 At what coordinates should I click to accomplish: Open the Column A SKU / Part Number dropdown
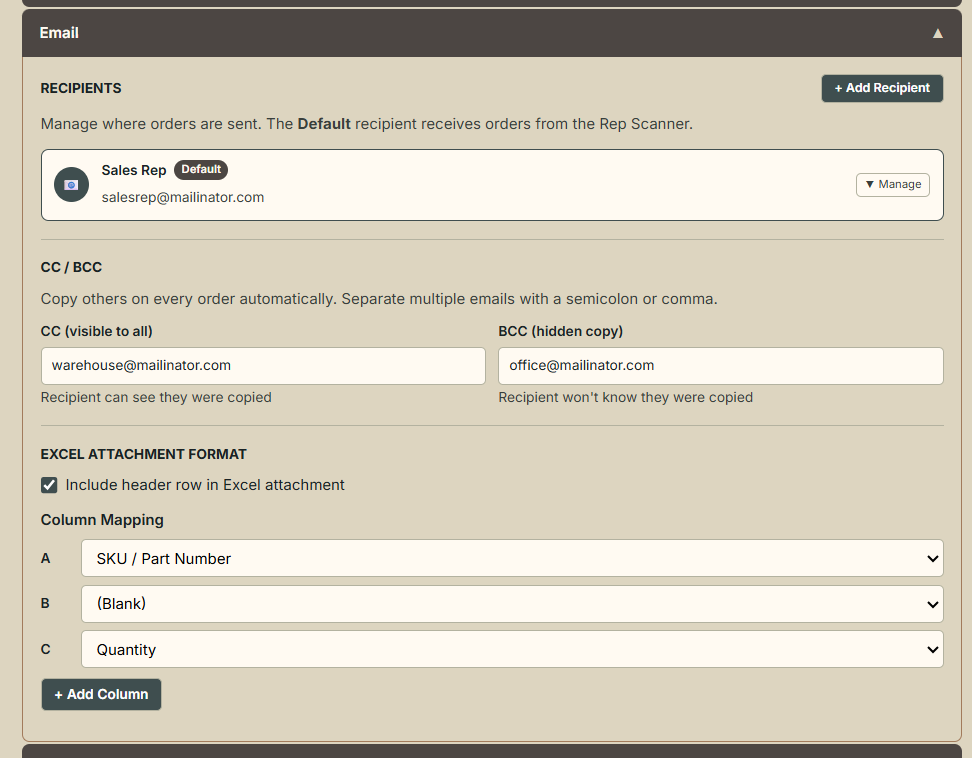click(511, 559)
